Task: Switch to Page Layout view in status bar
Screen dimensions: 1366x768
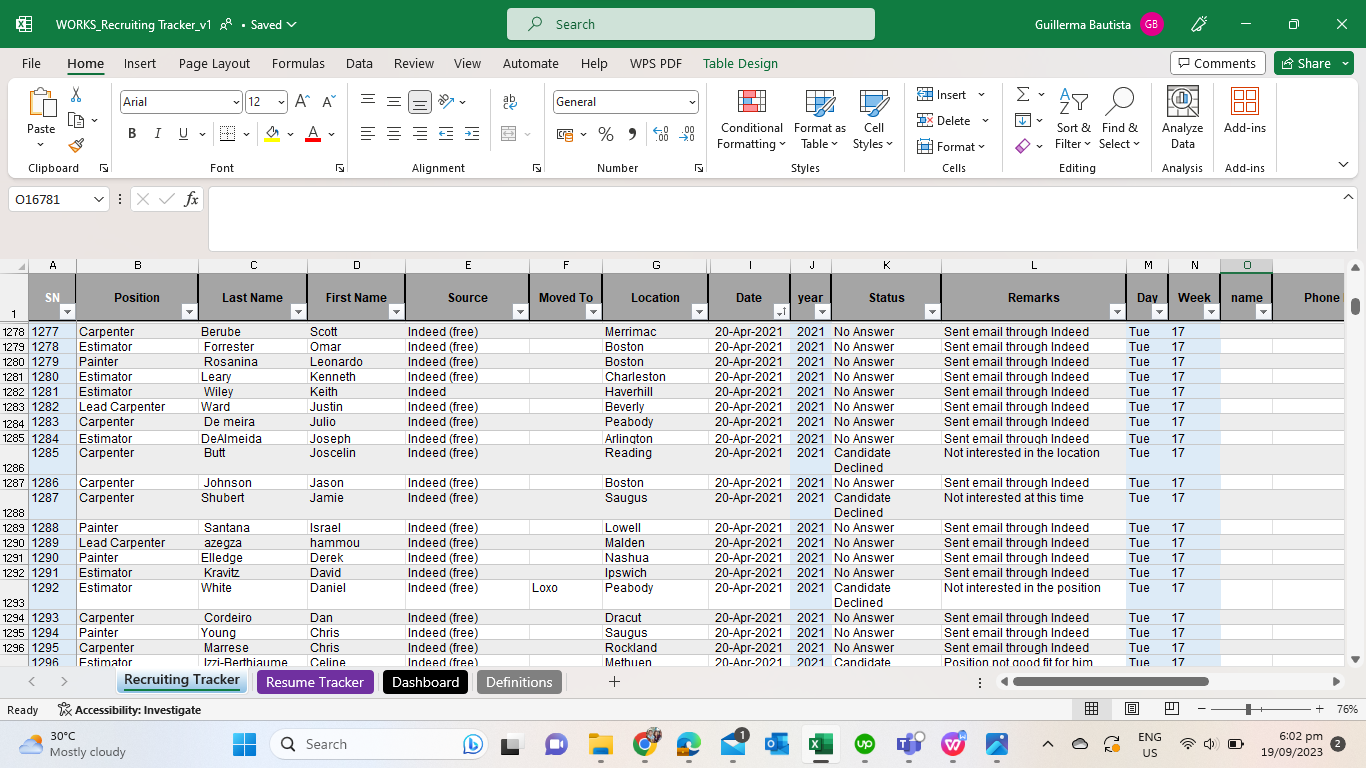Action: (1132, 709)
